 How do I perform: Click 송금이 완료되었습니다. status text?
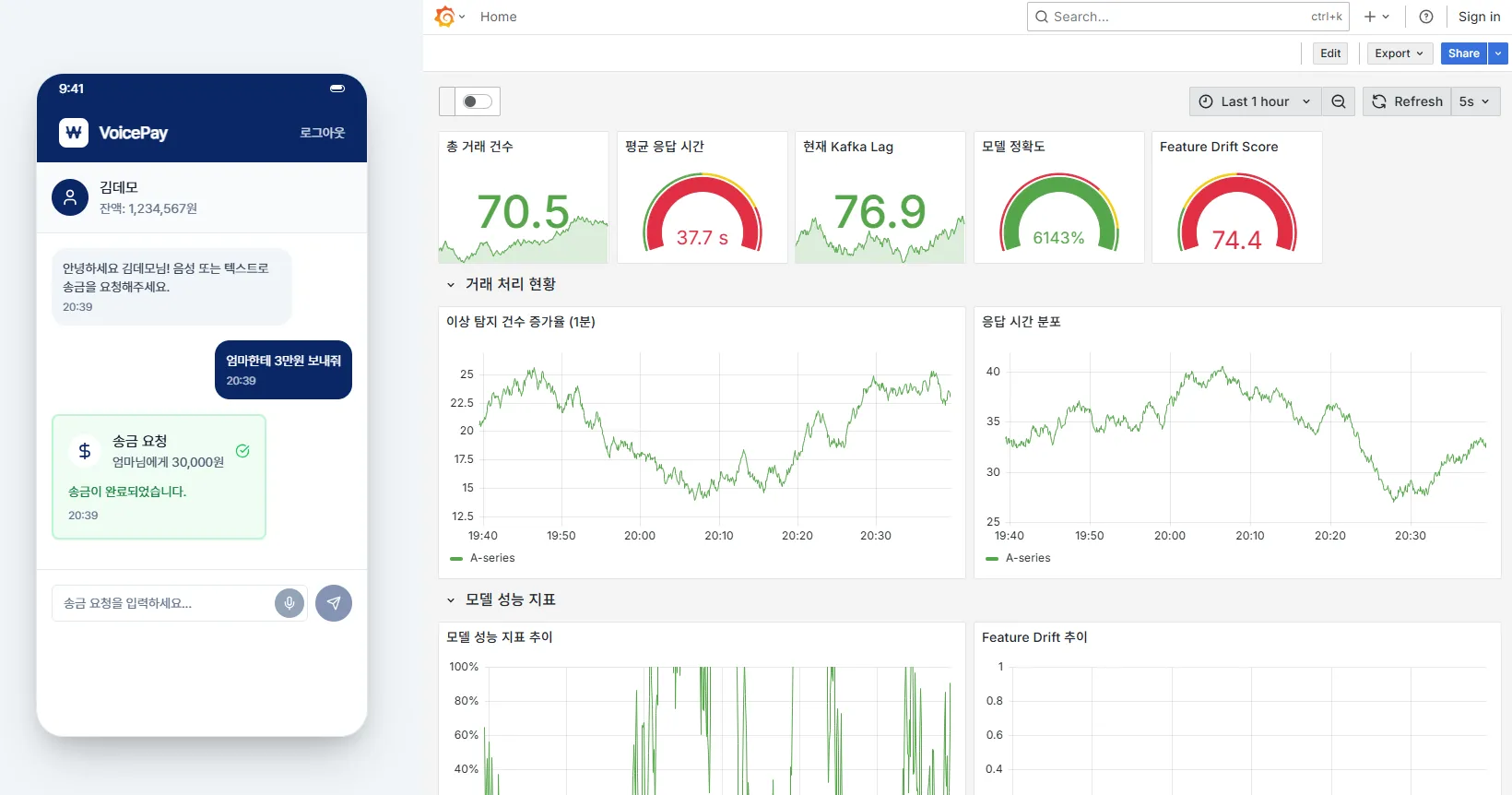coord(127,492)
